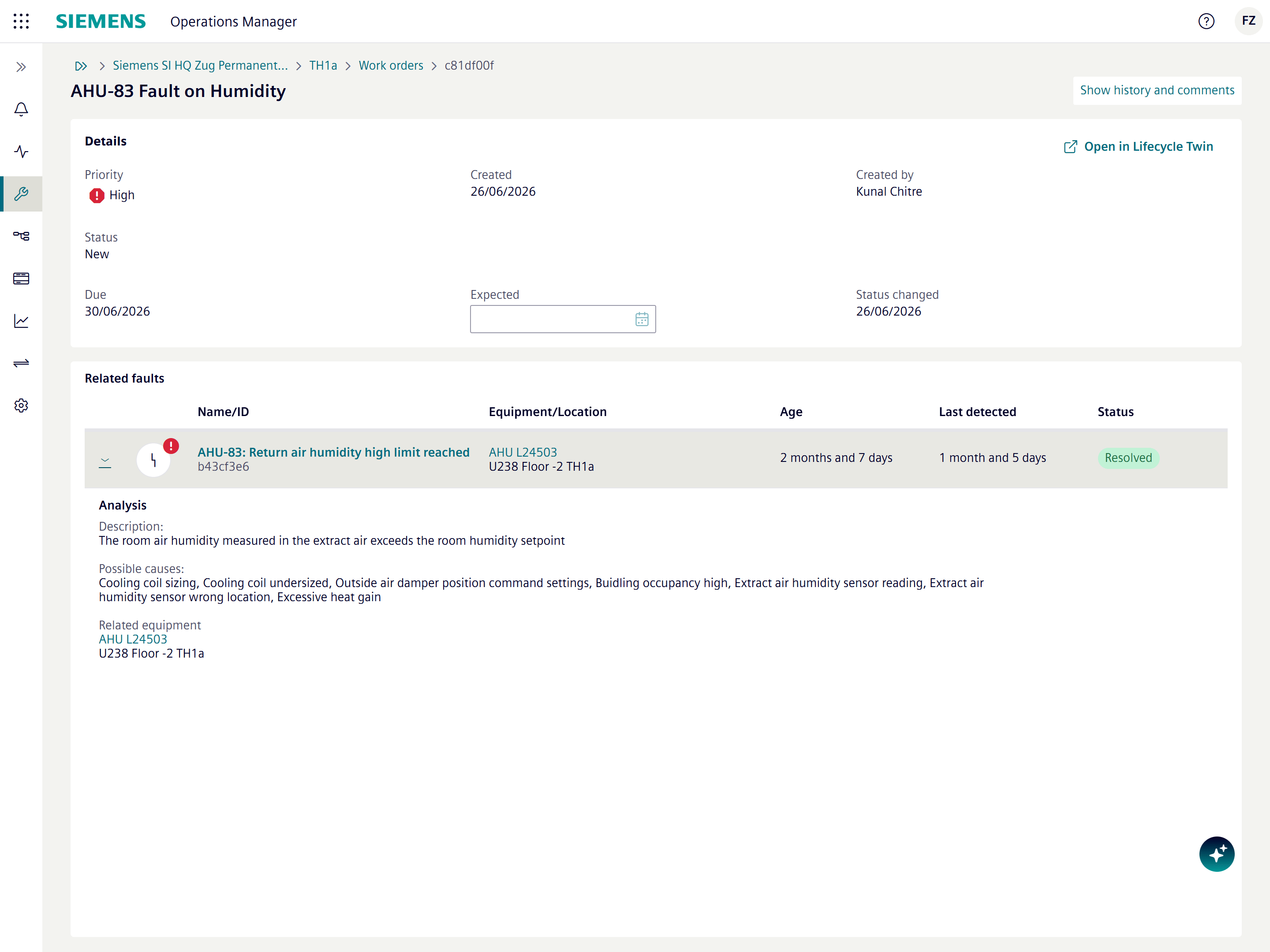The image size is (1270, 952).
Task: Open the help question mark icon
Action: tap(1206, 21)
